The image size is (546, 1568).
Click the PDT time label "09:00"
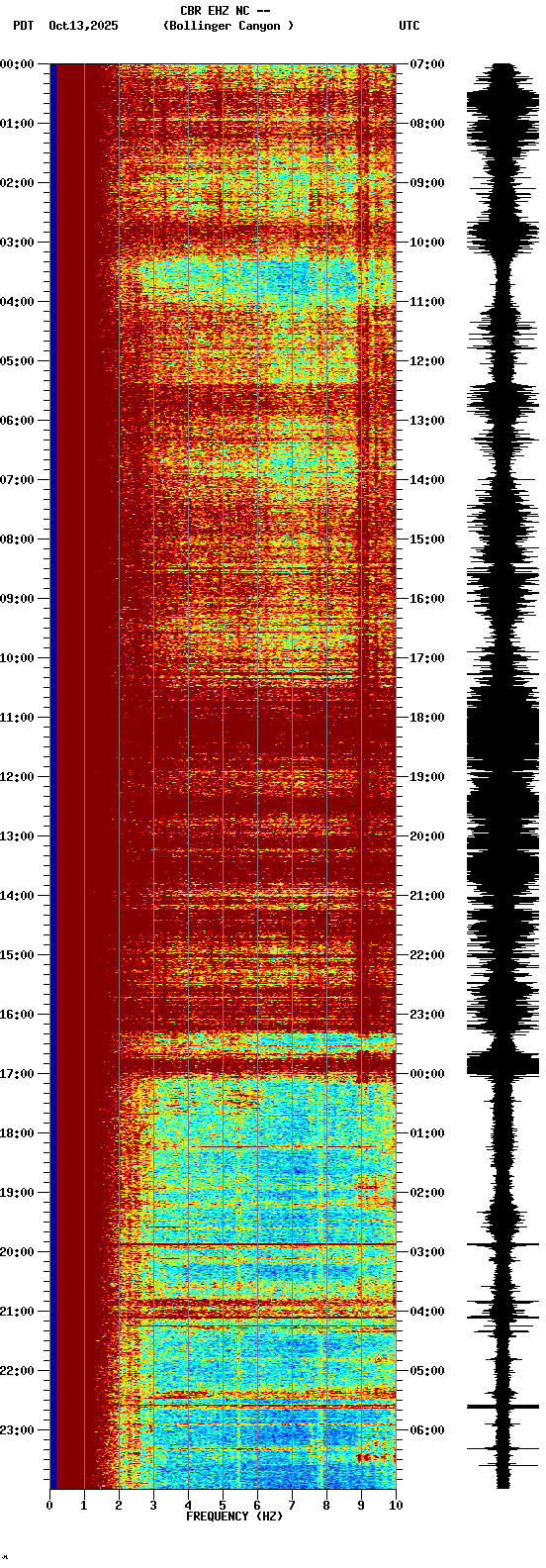[17, 599]
